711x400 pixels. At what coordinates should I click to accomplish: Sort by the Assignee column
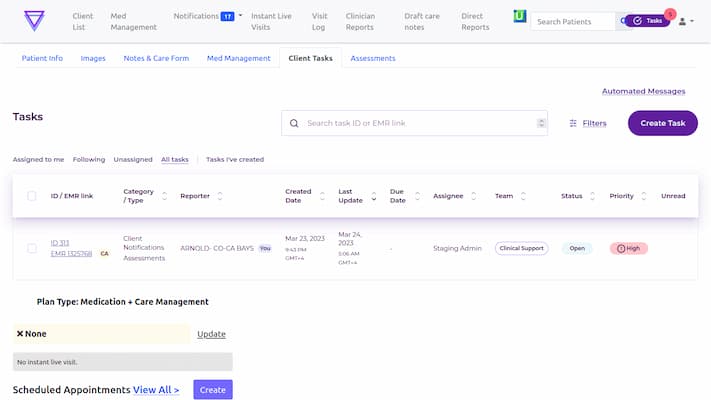pyautogui.click(x=474, y=196)
